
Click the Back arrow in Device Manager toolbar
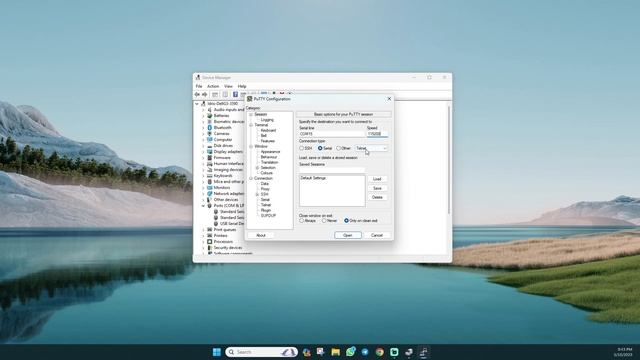point(197,95)
